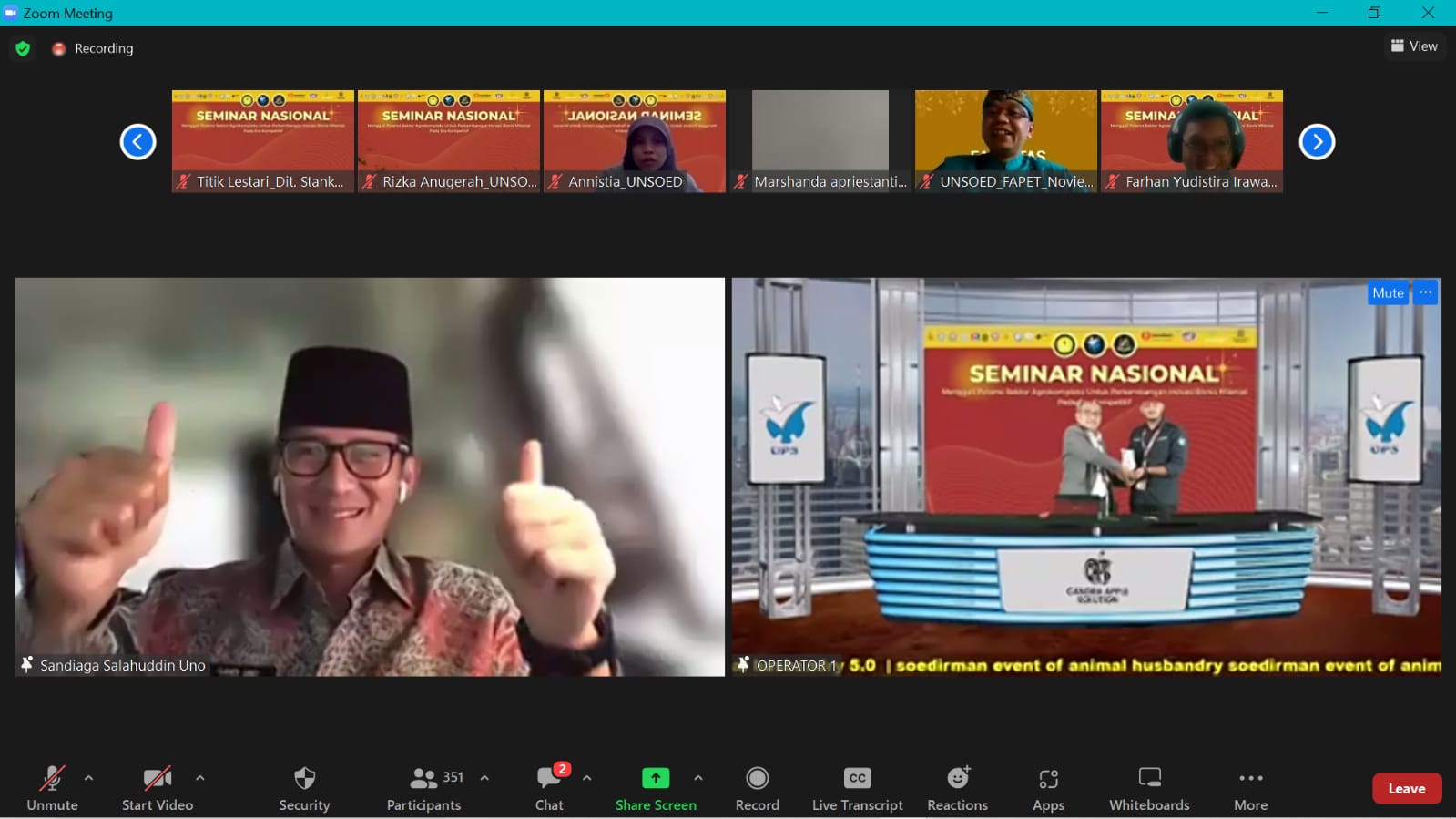Image resolution: width=1456 pixels, height=819 pixels.
Task: Unmute the microphone
Action: pos(52,788)
